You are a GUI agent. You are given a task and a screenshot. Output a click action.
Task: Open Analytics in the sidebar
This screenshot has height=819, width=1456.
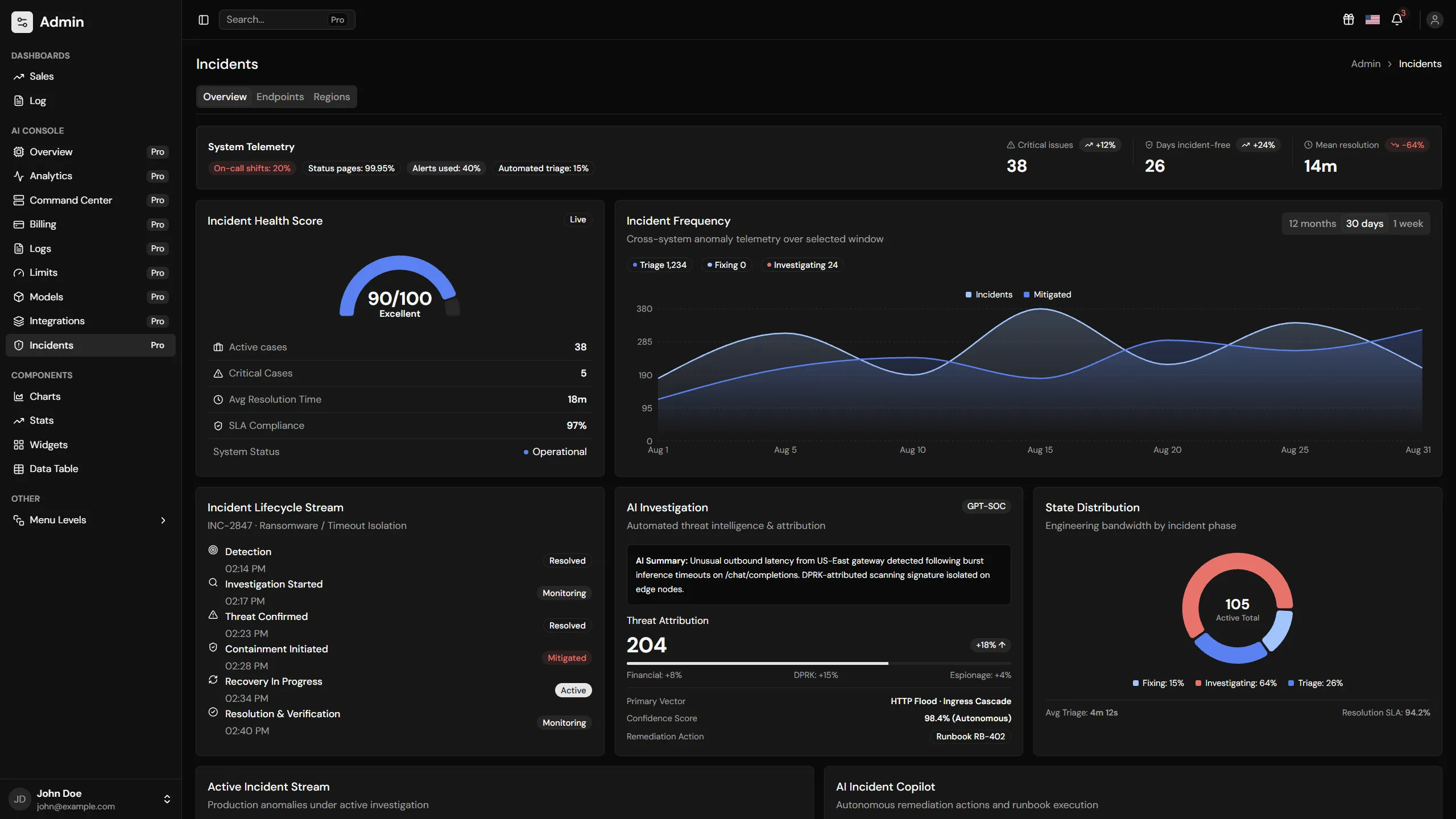pos(90,176)
